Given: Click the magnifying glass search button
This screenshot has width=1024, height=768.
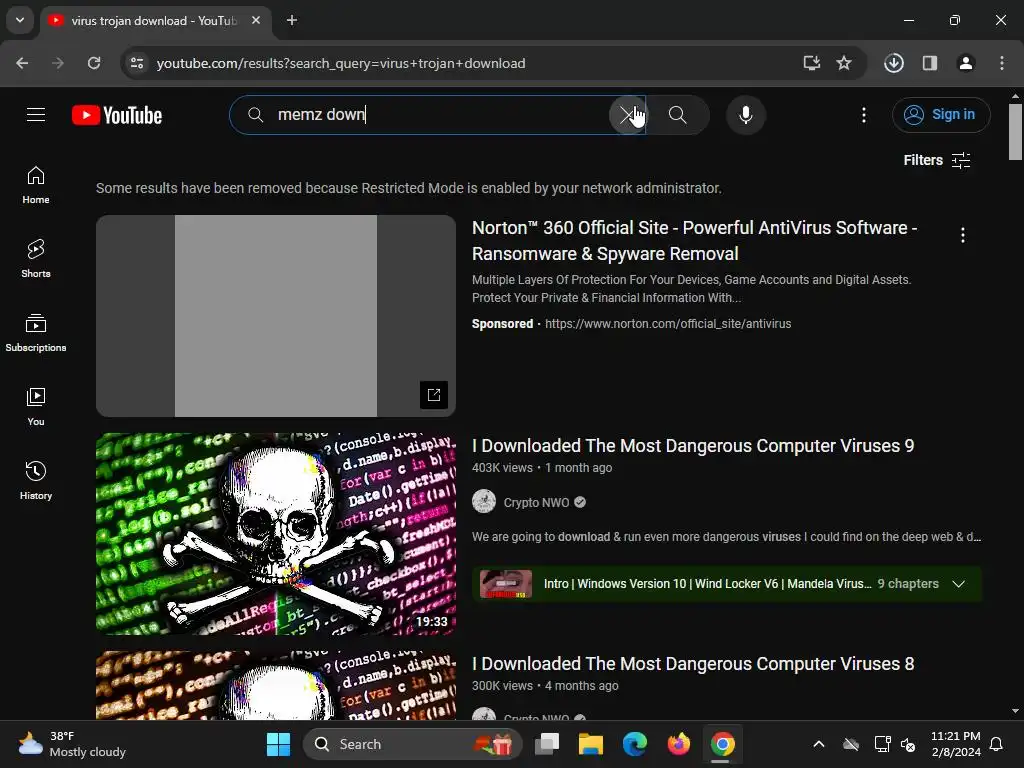Looking at the screenshot, I should (677, 115).
